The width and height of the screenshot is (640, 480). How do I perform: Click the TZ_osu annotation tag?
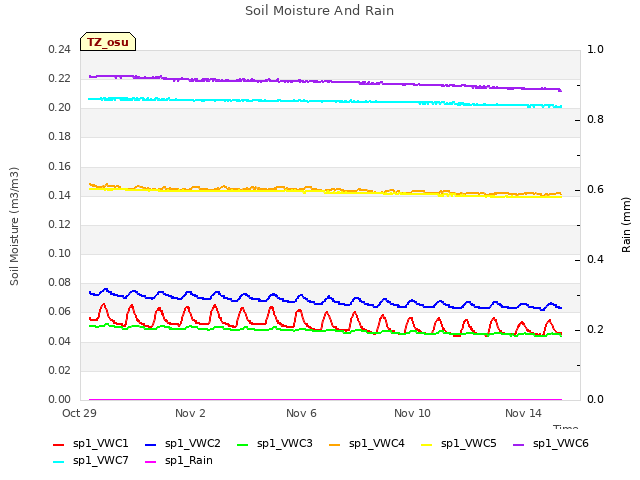(108, 42)
